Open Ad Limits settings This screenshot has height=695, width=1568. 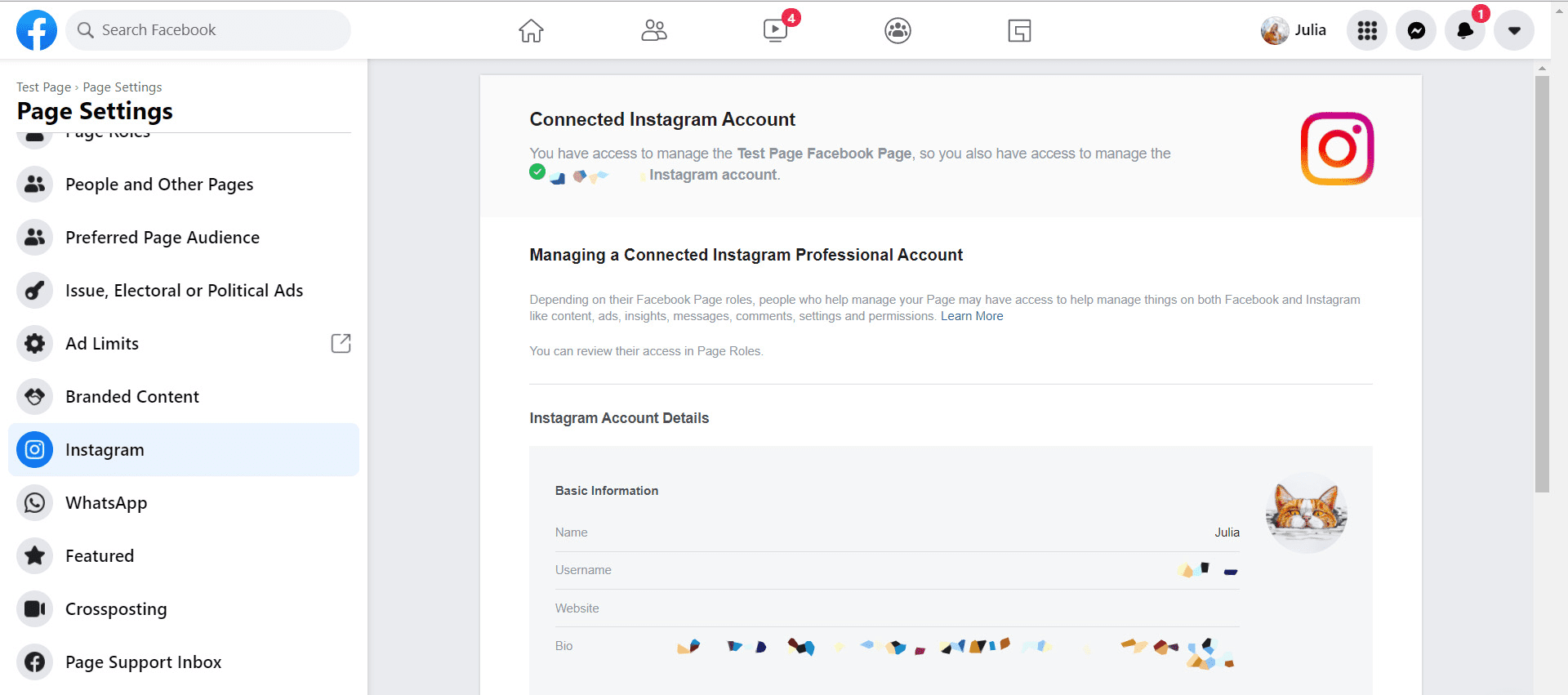click(184, 344)
